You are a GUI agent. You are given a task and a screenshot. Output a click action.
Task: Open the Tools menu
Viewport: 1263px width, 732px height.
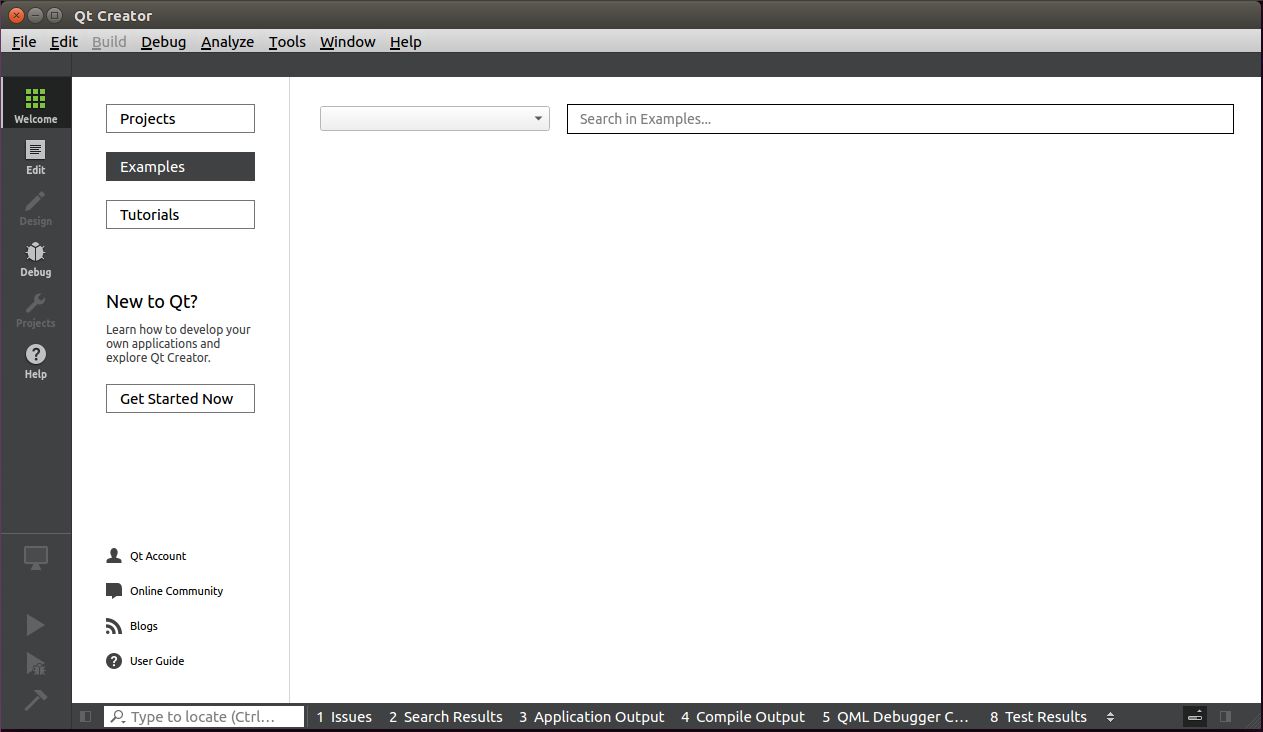click(x=287, y=42)
